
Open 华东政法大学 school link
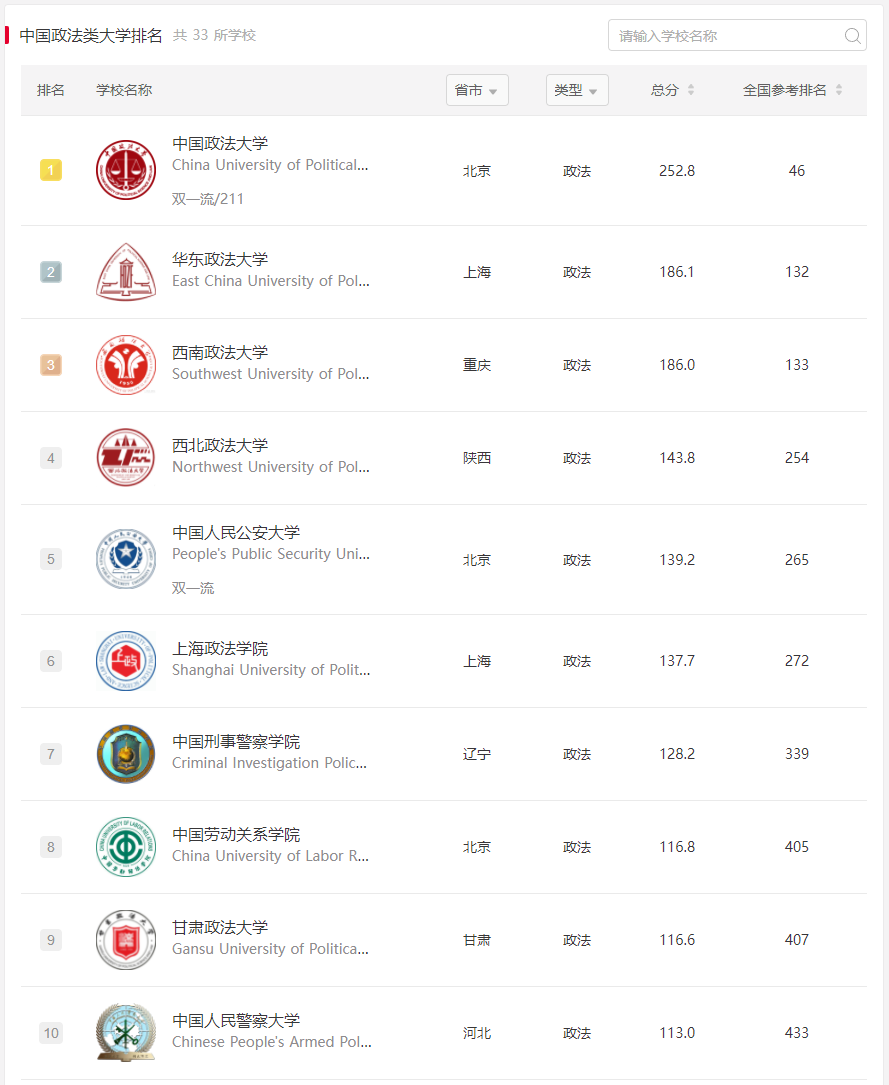[x=220, y=259]
